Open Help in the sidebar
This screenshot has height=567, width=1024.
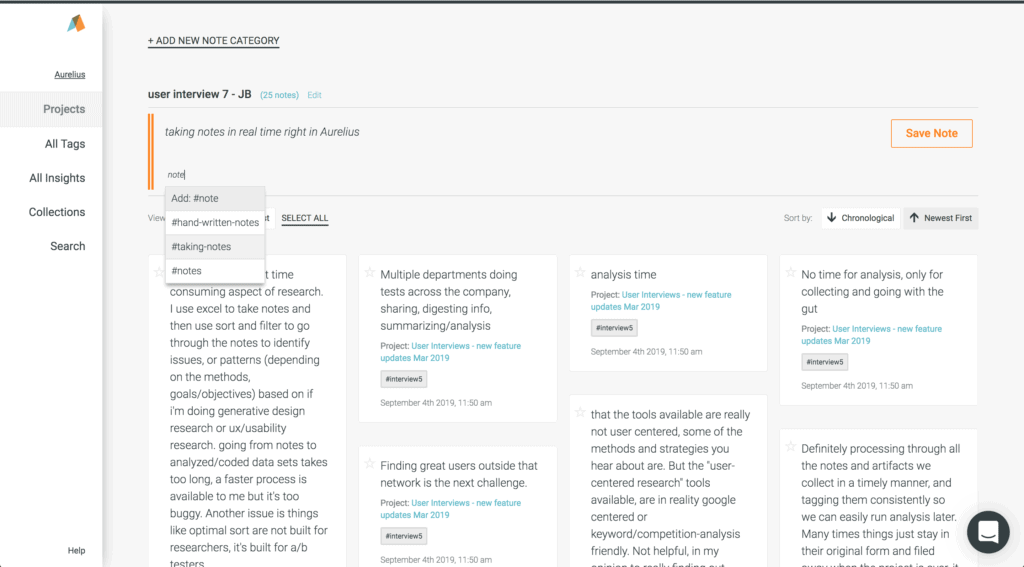pyautogui.click(x=76, y=551)
